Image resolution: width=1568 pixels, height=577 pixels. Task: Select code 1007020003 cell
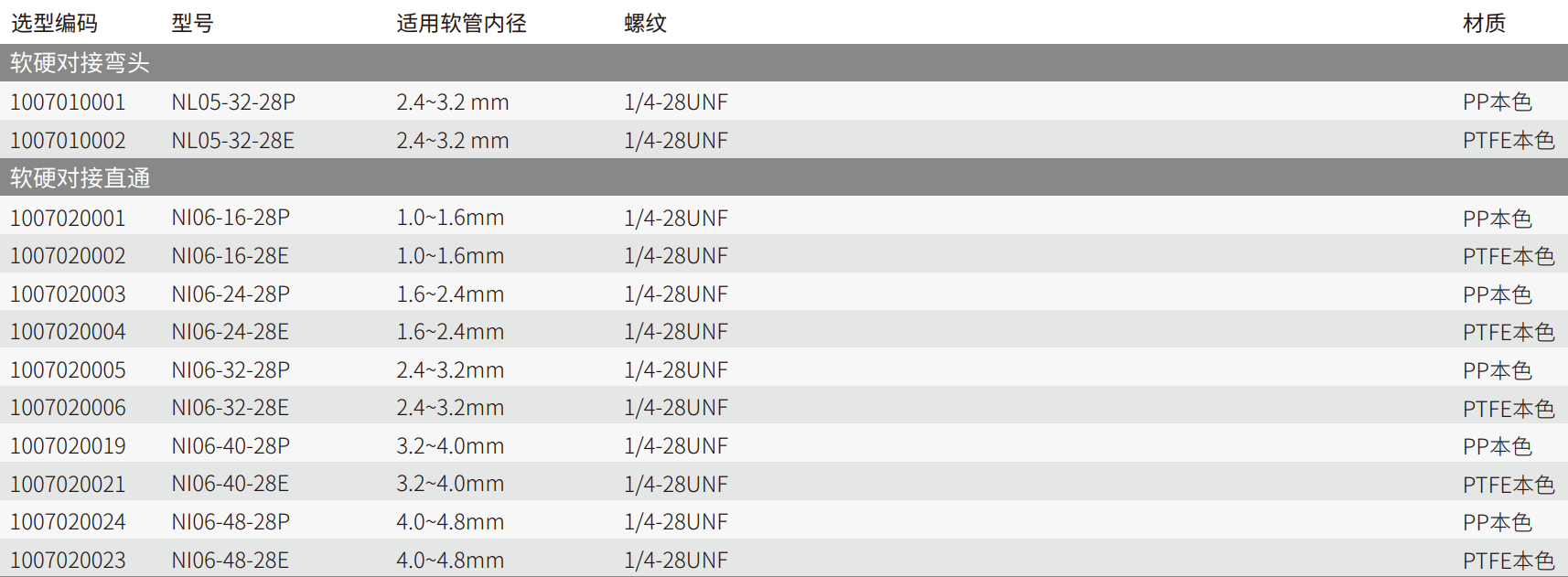tap(68, 294)
